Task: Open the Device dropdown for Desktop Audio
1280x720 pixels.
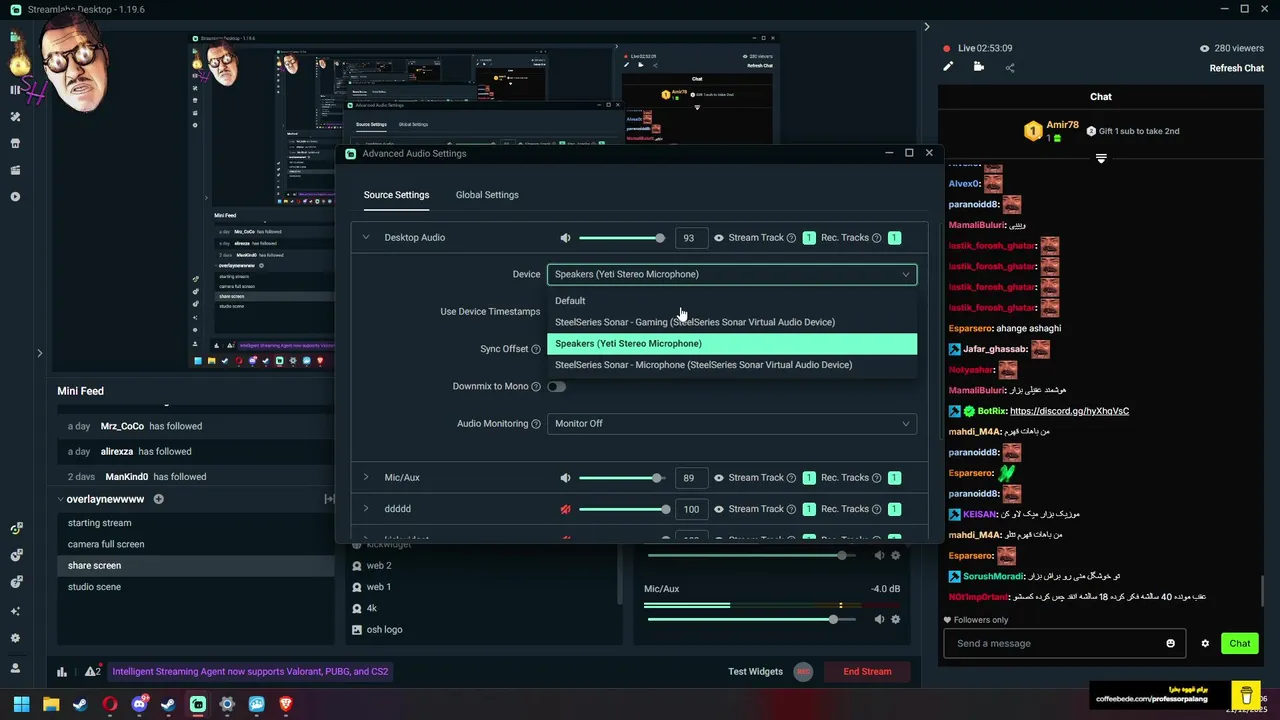Action: tap(732, 274)
